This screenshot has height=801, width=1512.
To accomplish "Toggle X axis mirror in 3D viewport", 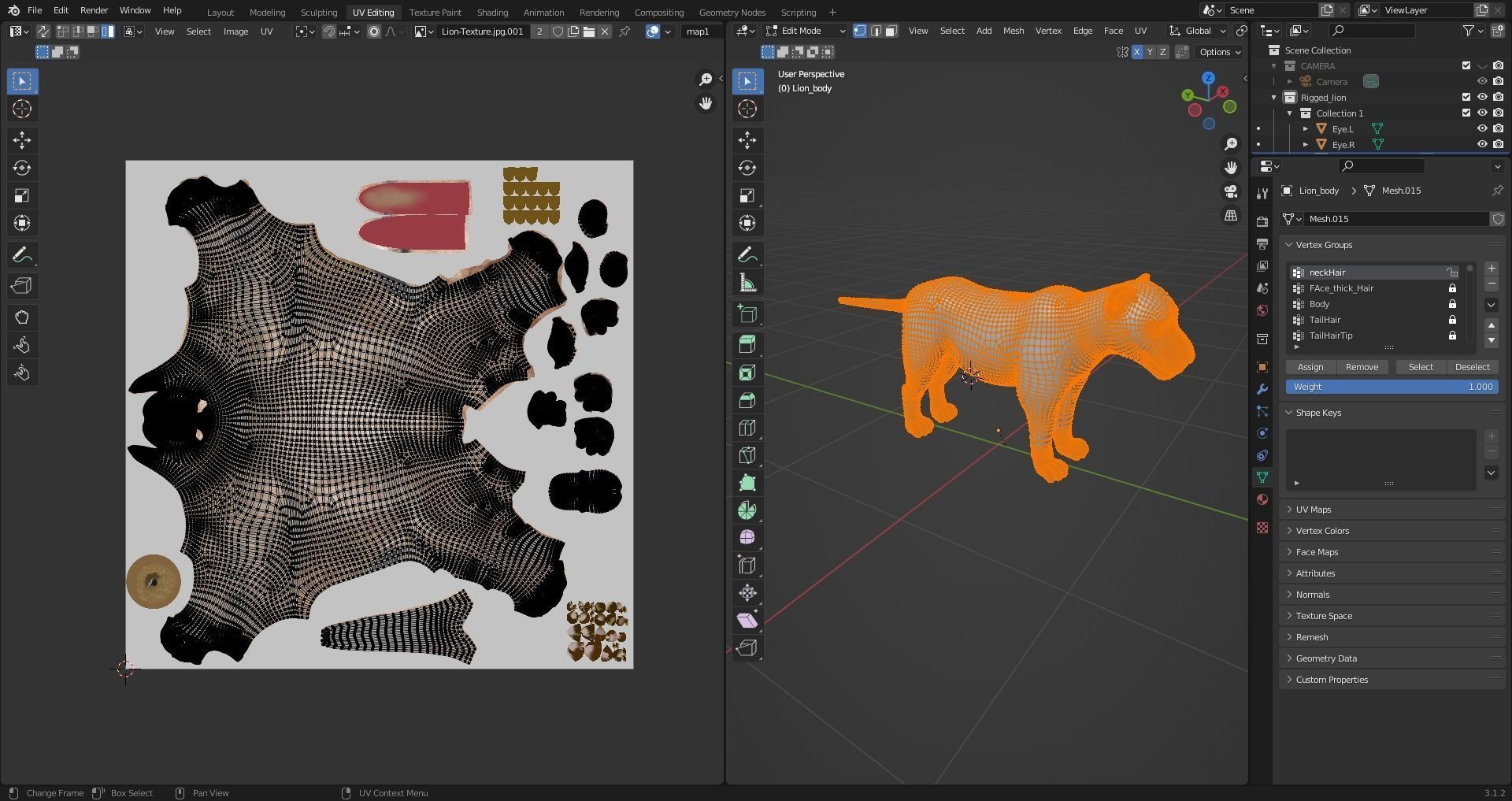I will pyautogui.click(x=1137, y=52).
